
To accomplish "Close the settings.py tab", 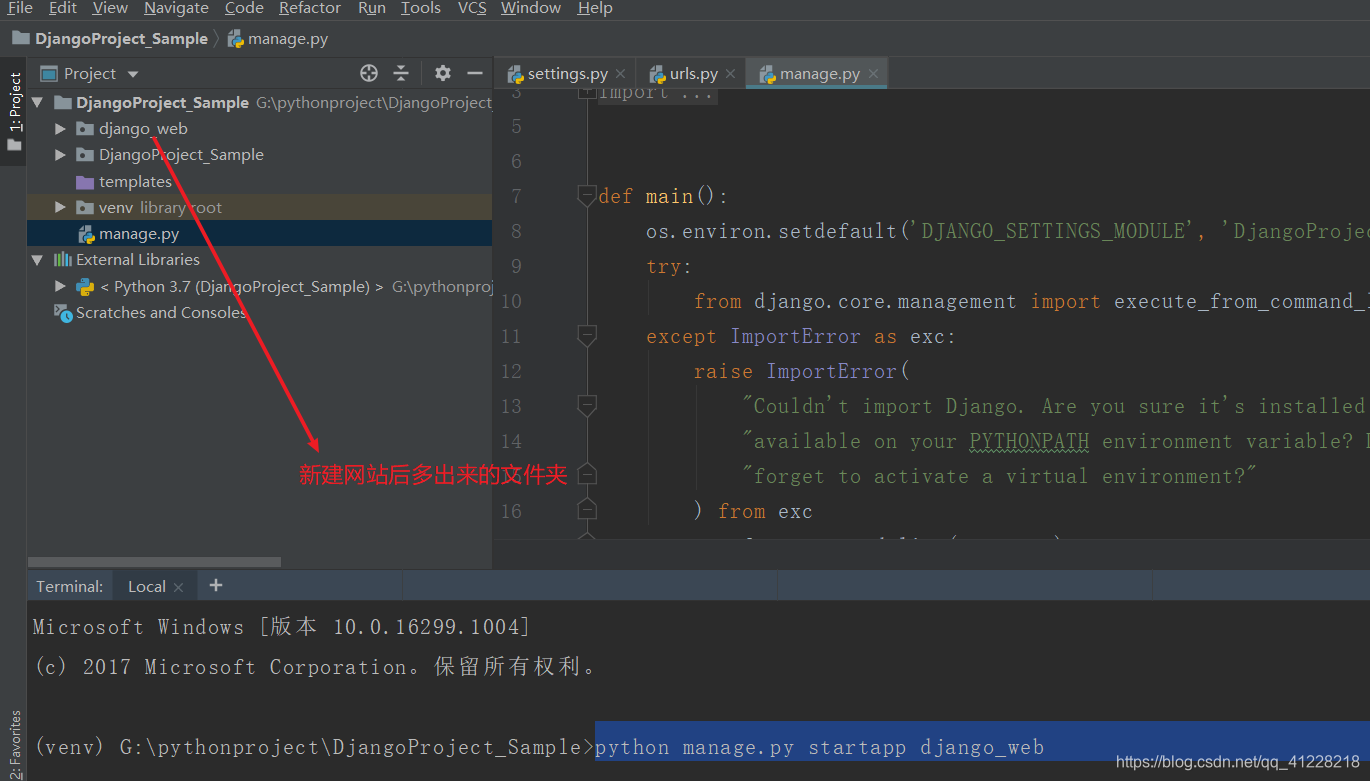I will tap(621, 74).
